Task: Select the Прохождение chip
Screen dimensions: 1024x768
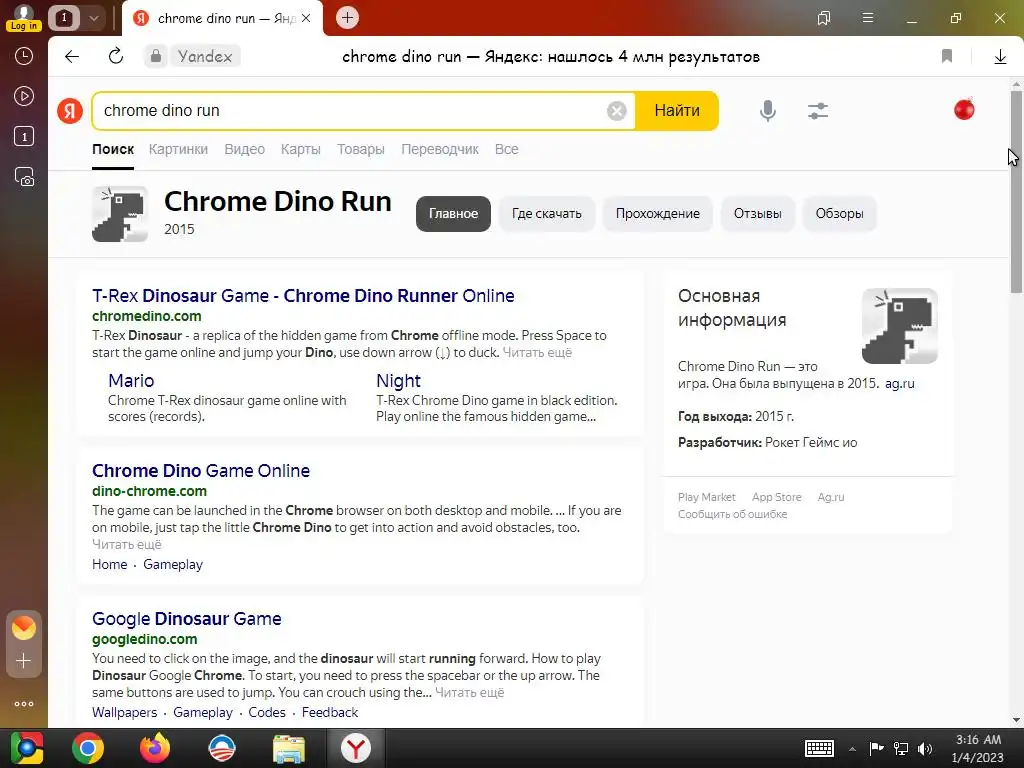Action: pos(658,214)
